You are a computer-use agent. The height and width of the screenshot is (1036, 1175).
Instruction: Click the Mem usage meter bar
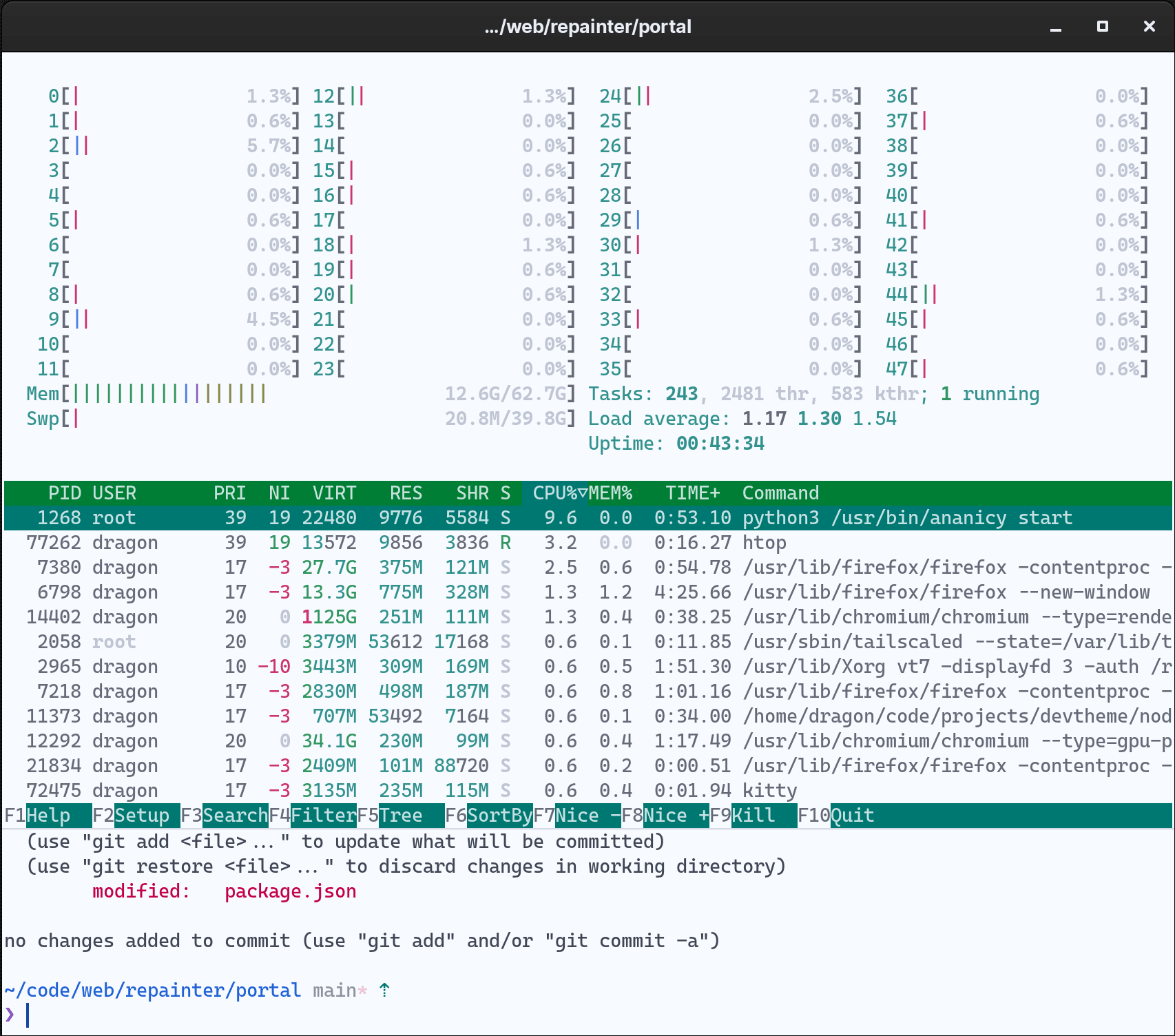pyautogui.click(x=301, y=394)
